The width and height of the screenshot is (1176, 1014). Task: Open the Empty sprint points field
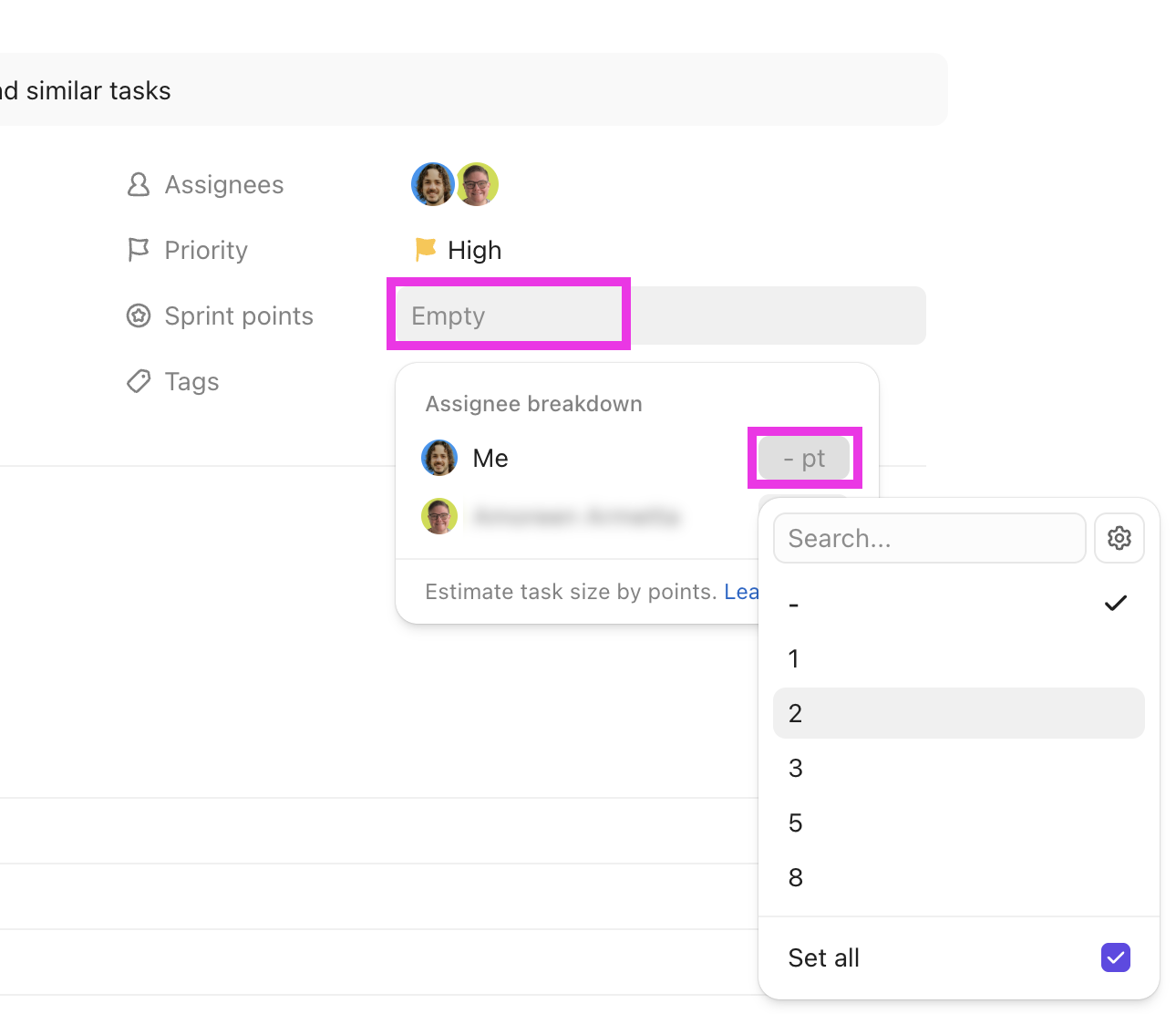pyautogui.click(x=509, y=315)
